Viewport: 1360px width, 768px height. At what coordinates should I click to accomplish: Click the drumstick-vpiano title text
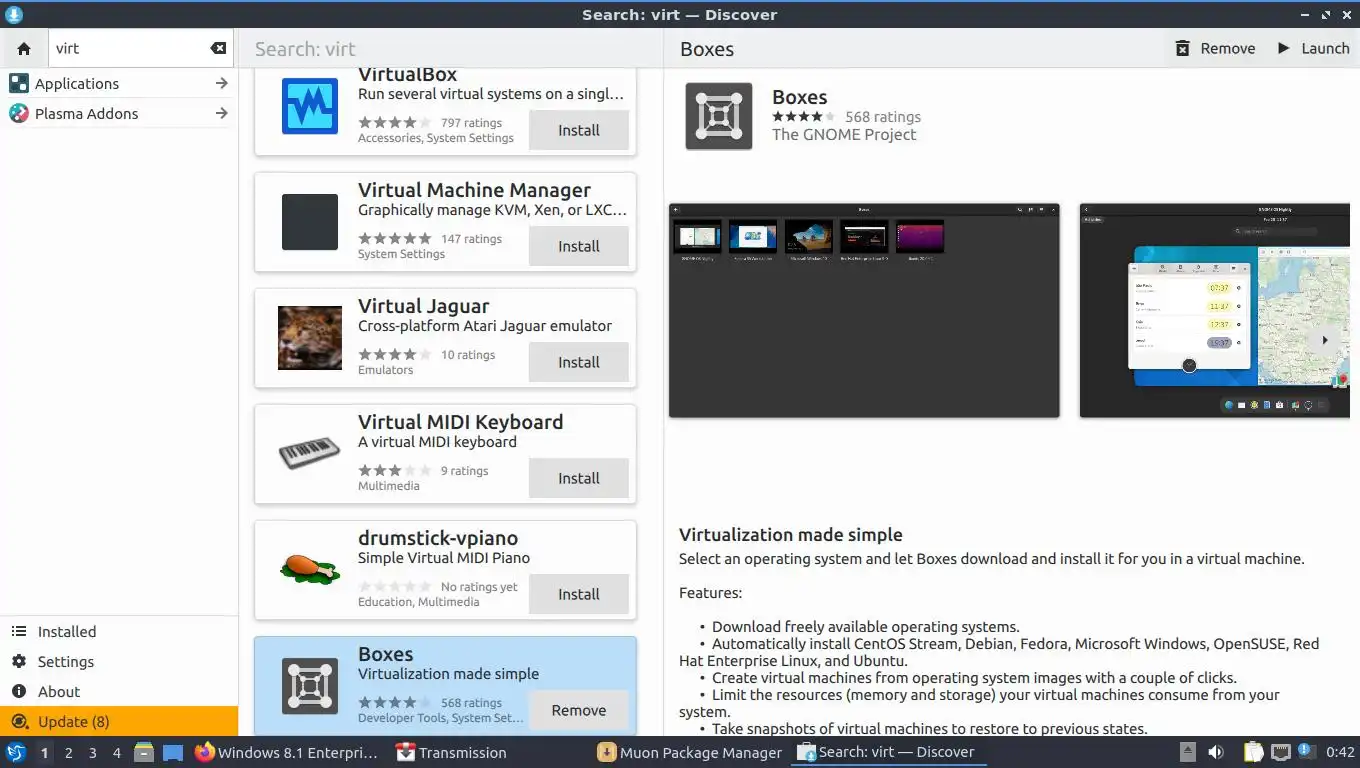point(438,538)
